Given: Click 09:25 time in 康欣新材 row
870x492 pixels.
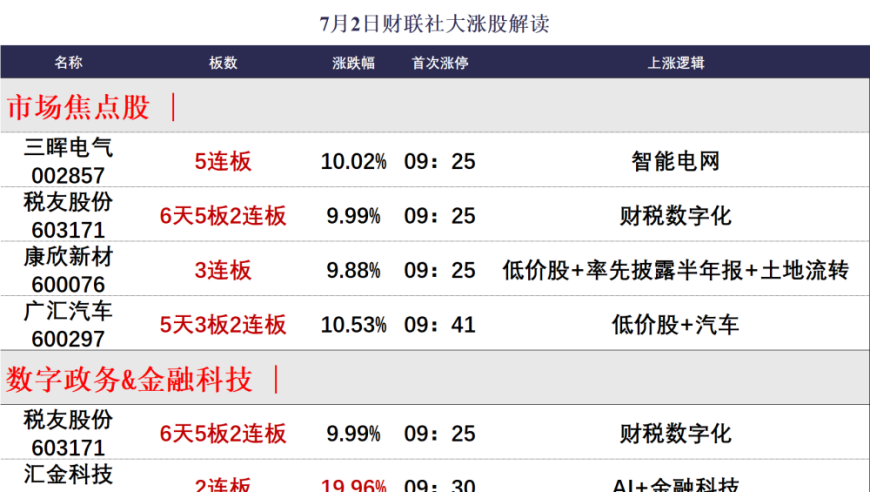Looking at the screenshot, I should 440,270.
